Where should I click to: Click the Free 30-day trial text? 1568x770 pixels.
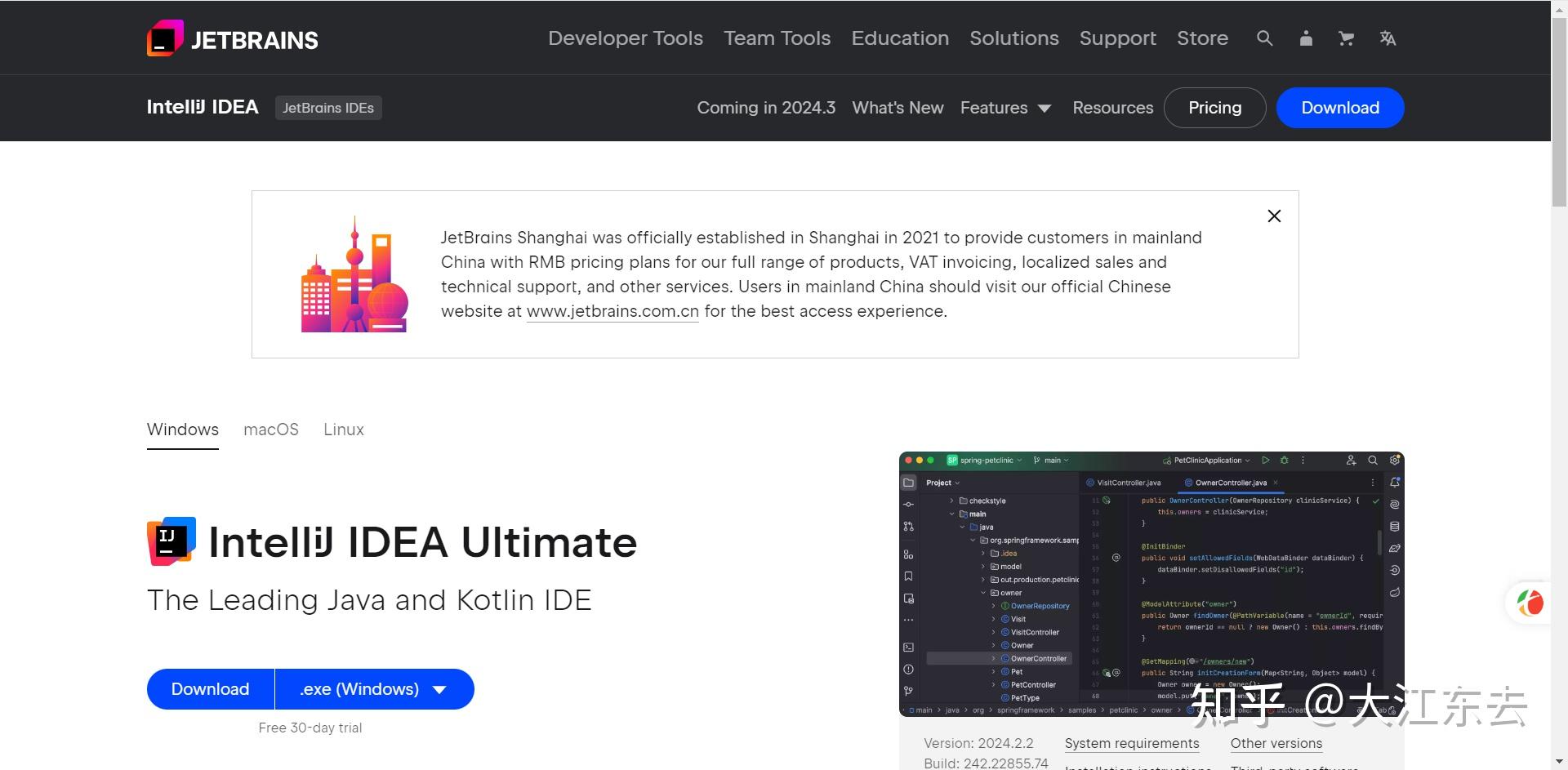pos(310,728)
